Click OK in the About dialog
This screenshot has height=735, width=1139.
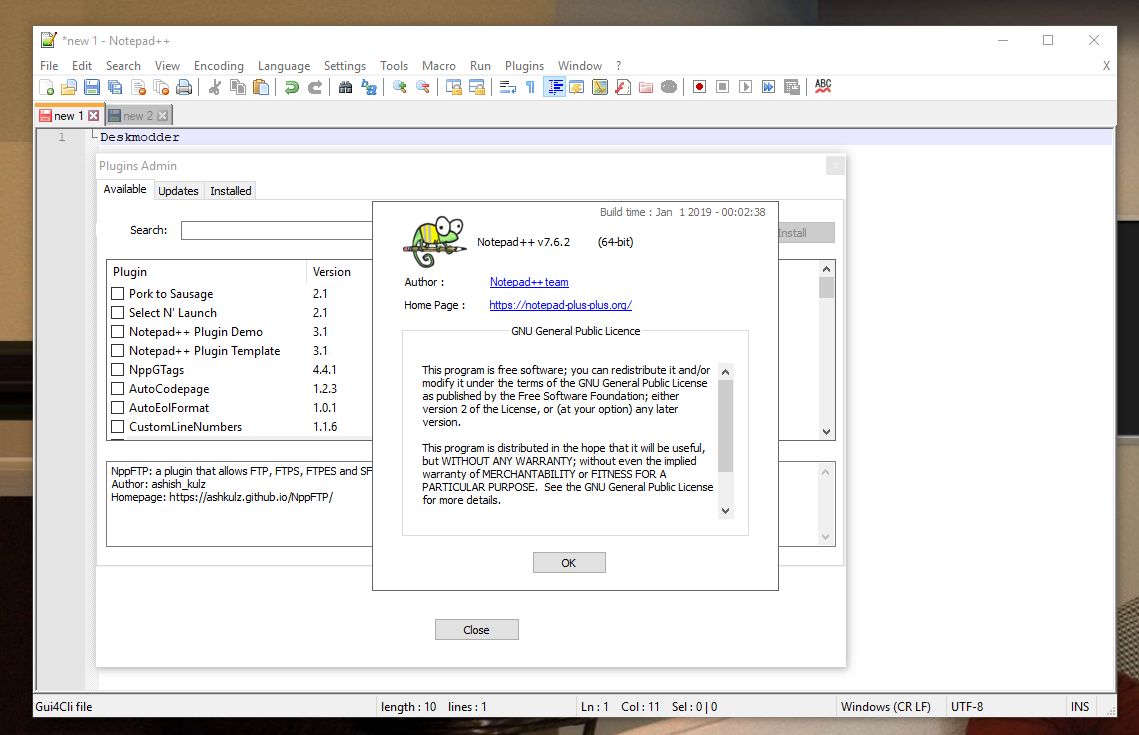tap(569, 563)
